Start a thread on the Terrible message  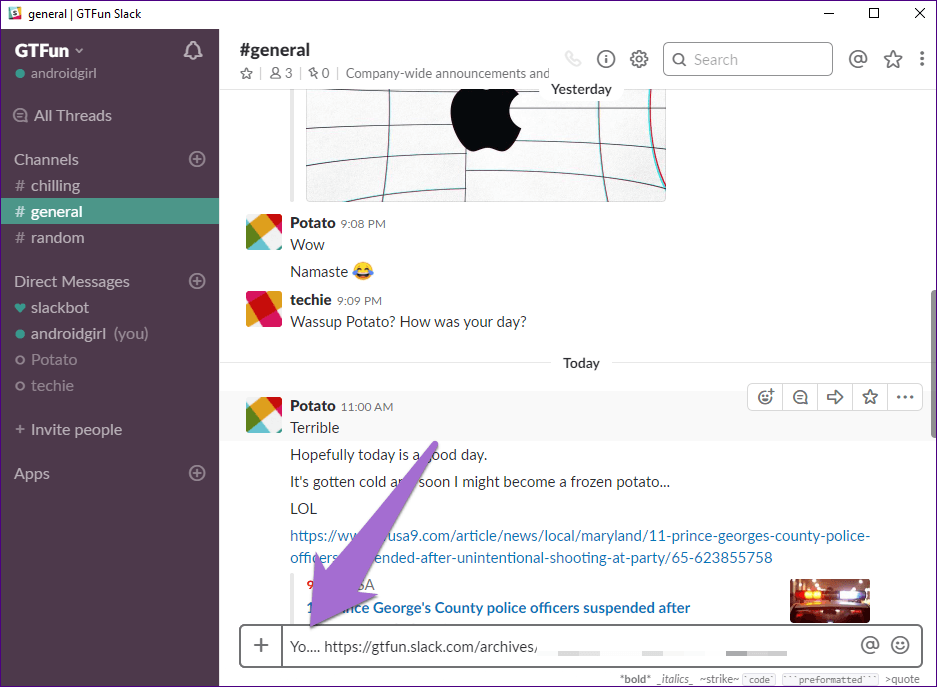pyautogui.click(x=800, y=397)
